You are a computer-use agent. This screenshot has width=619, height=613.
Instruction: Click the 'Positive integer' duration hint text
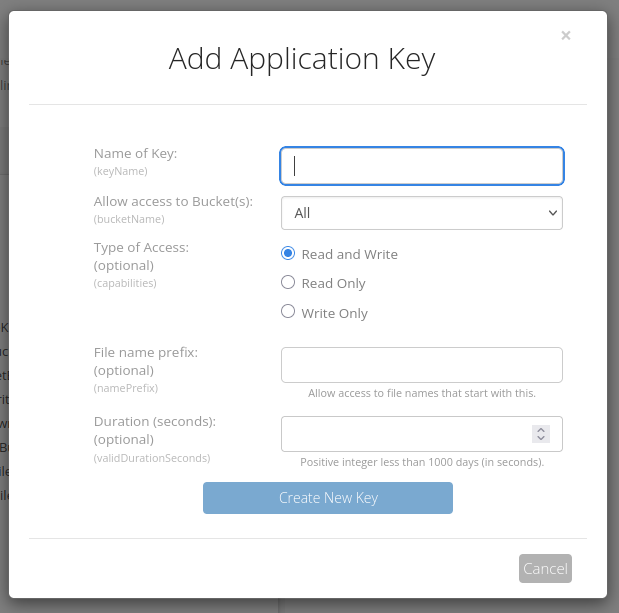[421, 462]
